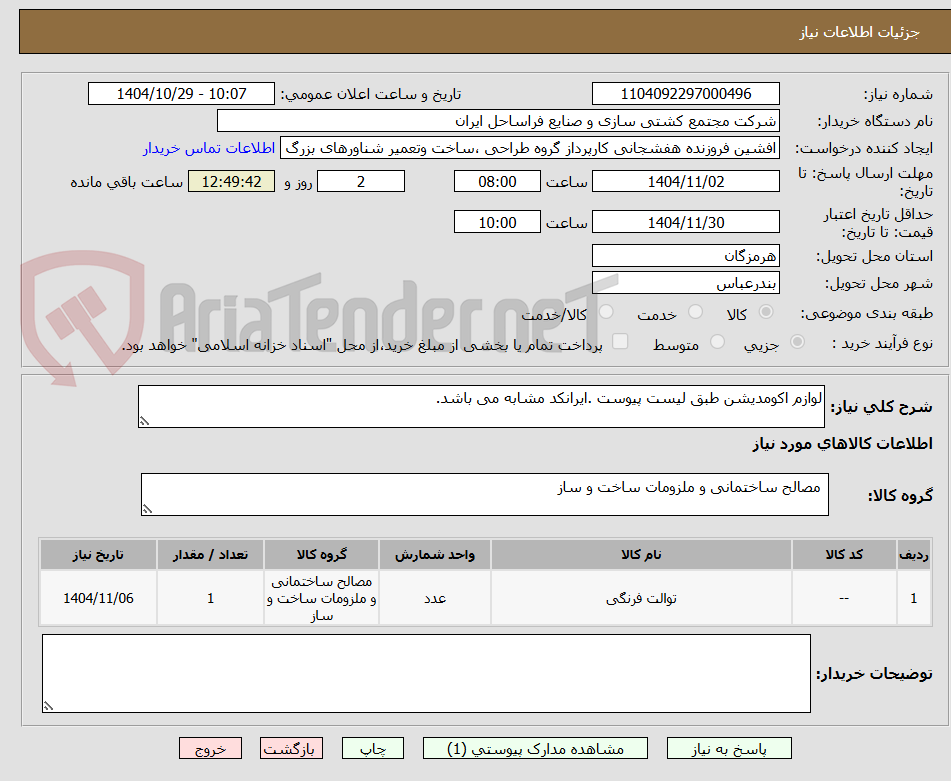
Task: Click the هرمزگان province field
Action: [685, 255]
